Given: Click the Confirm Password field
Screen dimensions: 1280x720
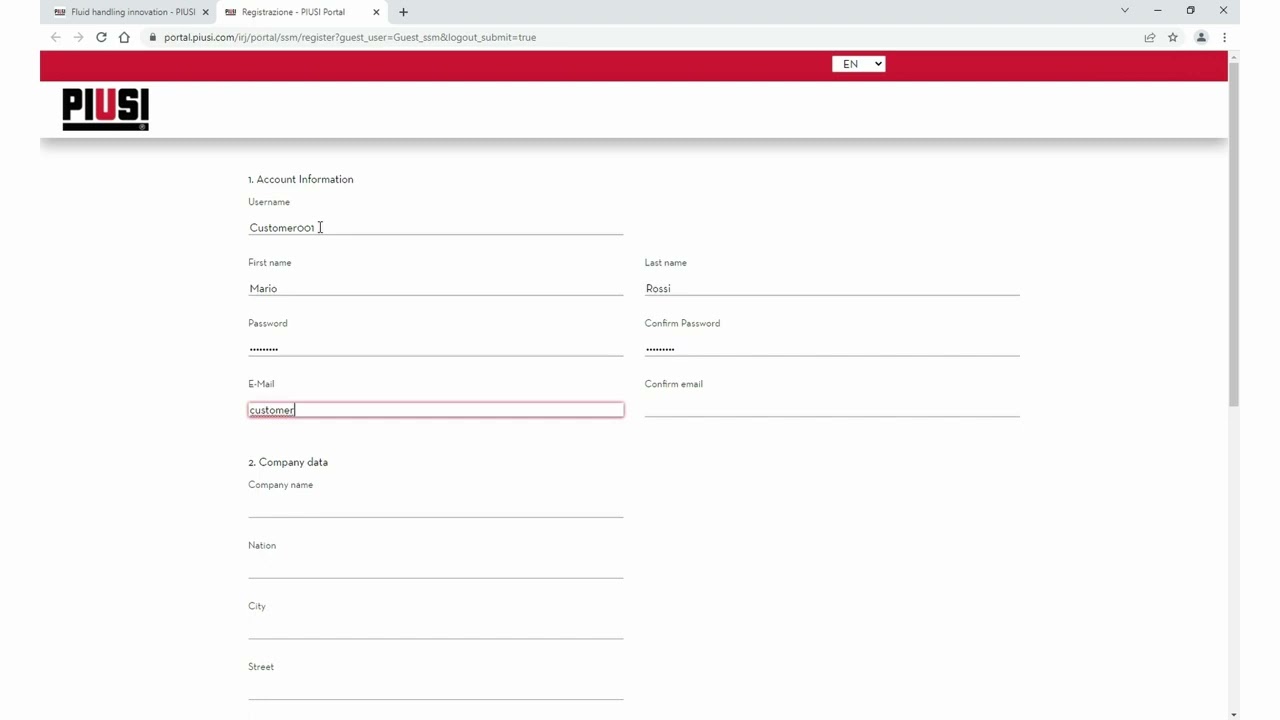Looking at the screenshot, I should pos(832,349).
